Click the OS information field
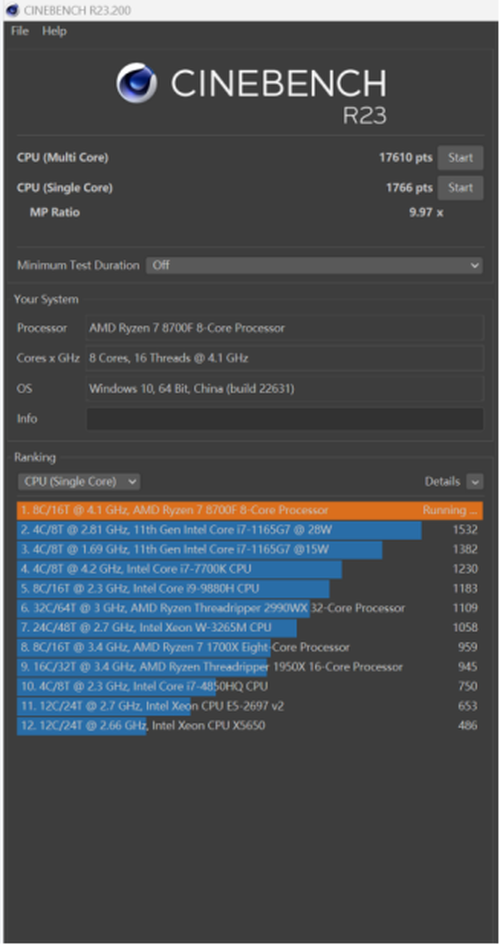 click(x=285, y=389)
